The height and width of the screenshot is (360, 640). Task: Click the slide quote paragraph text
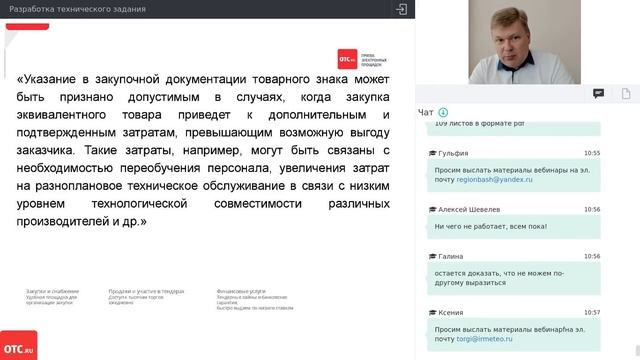coord(203,150)
